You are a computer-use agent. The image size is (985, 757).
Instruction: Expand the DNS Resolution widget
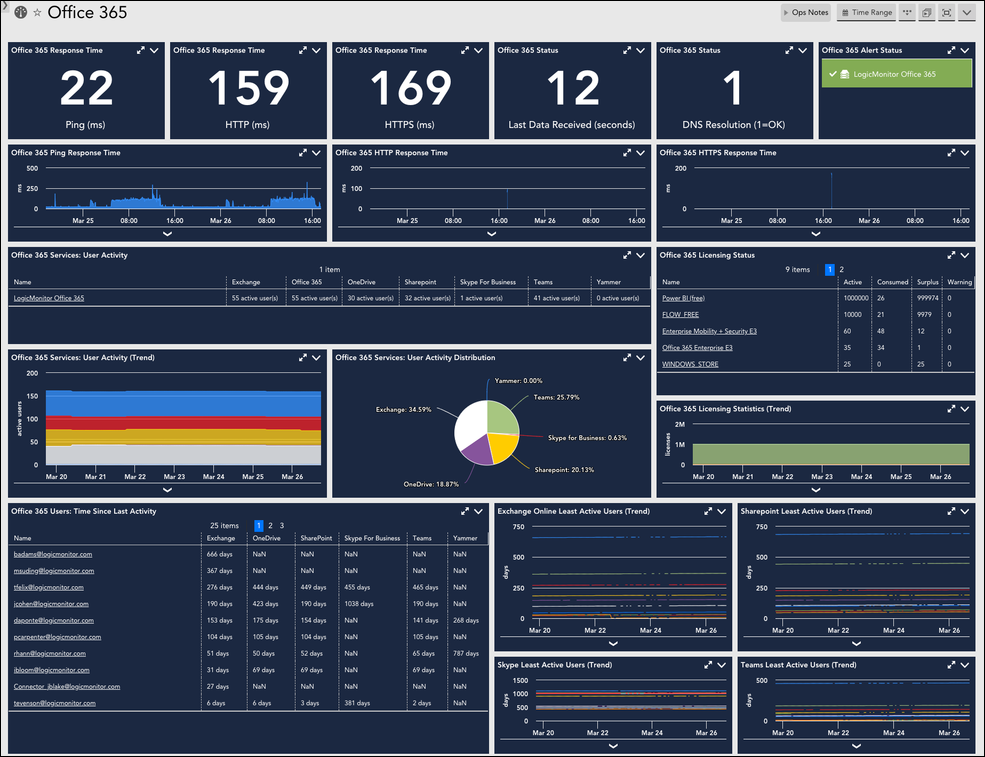pos(789,50)
